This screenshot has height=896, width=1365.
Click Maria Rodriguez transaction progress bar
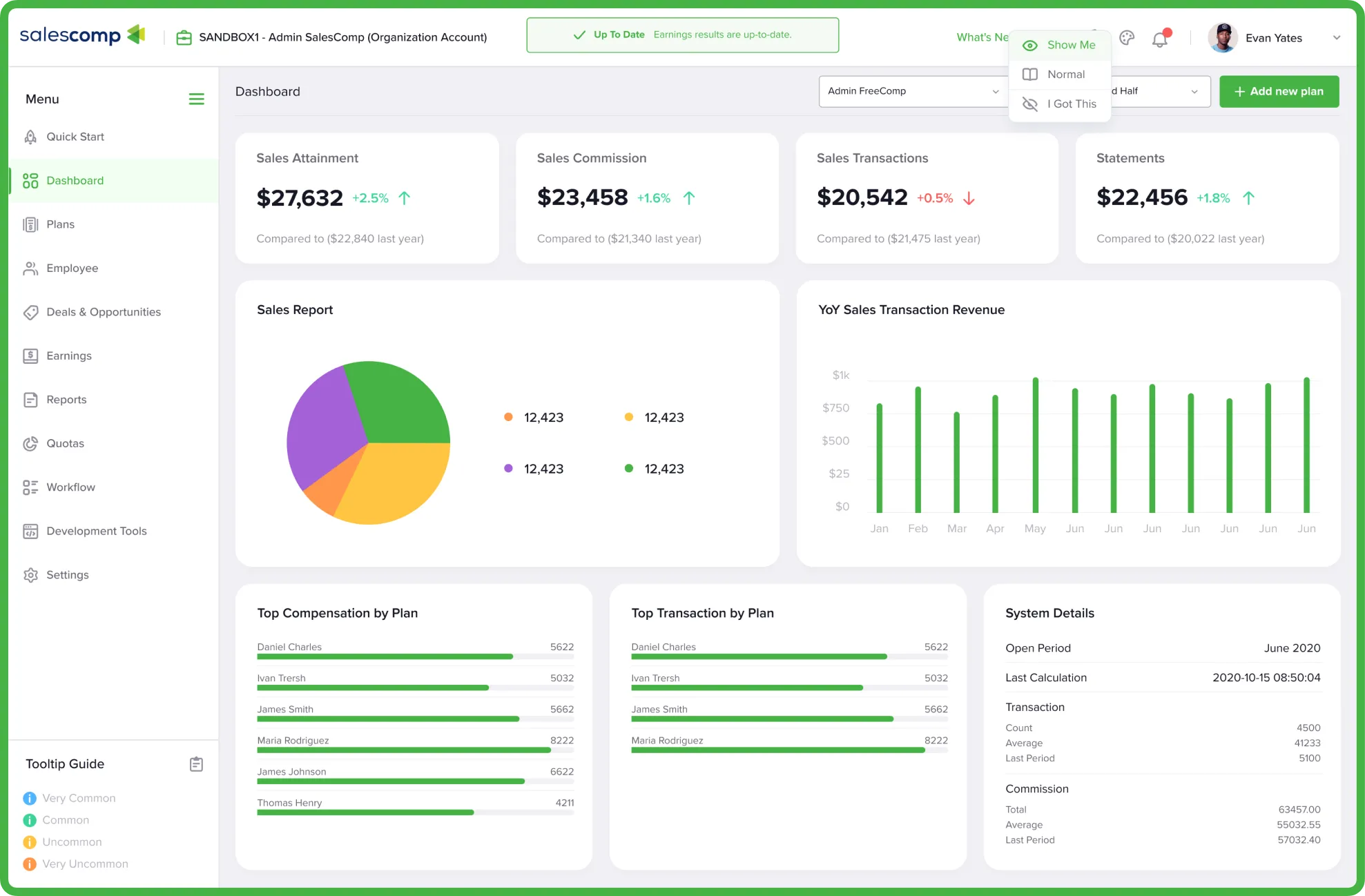789,750
